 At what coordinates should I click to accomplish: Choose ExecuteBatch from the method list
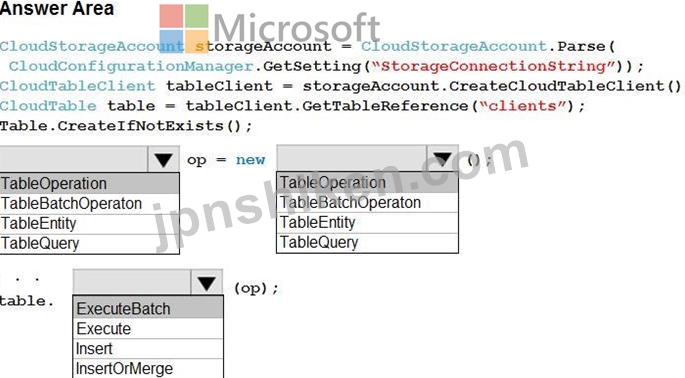coord(148,309)
